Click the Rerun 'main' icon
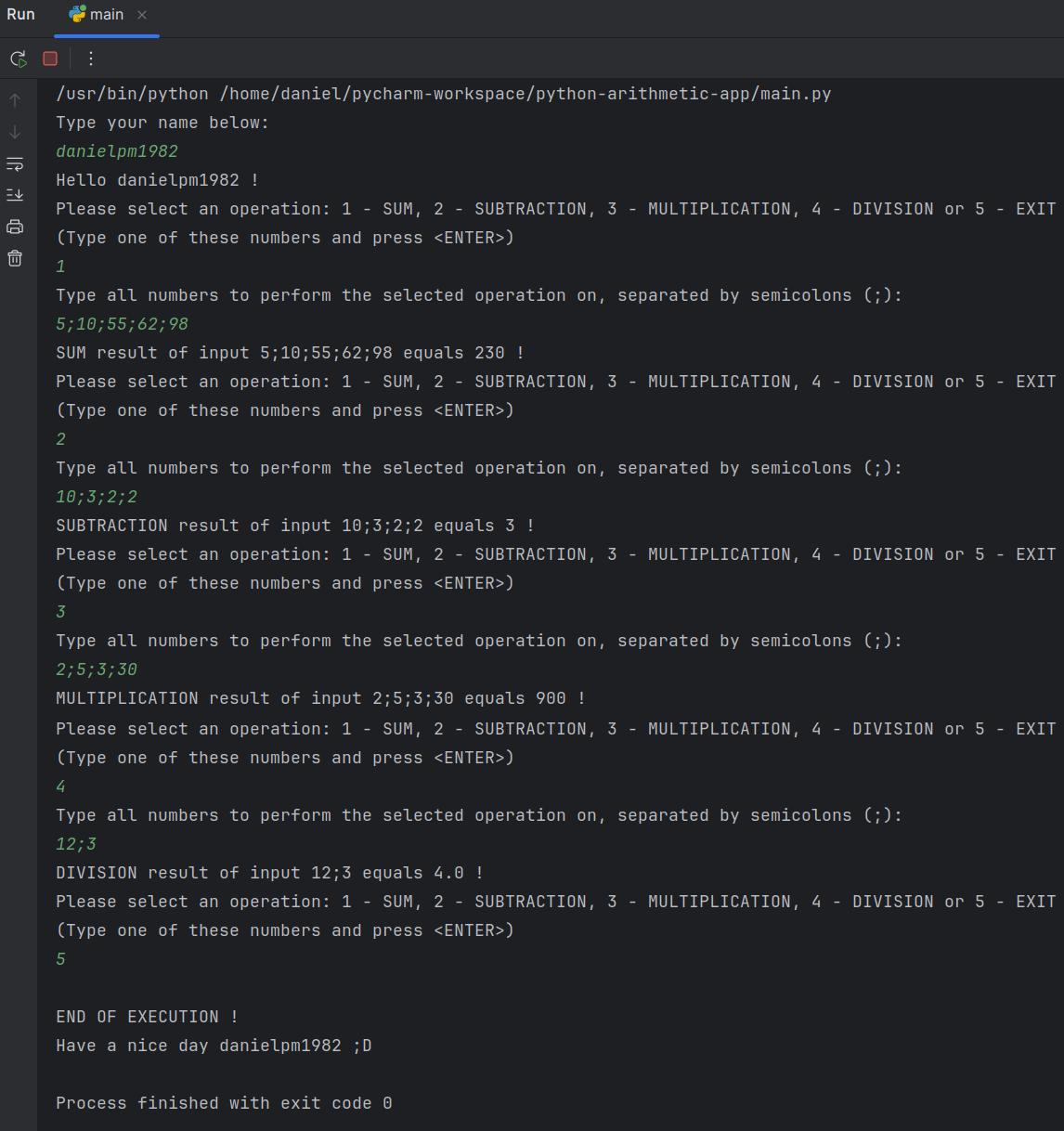Image resolution: width=1064 pixels, height=1131 pixels. 19,58
